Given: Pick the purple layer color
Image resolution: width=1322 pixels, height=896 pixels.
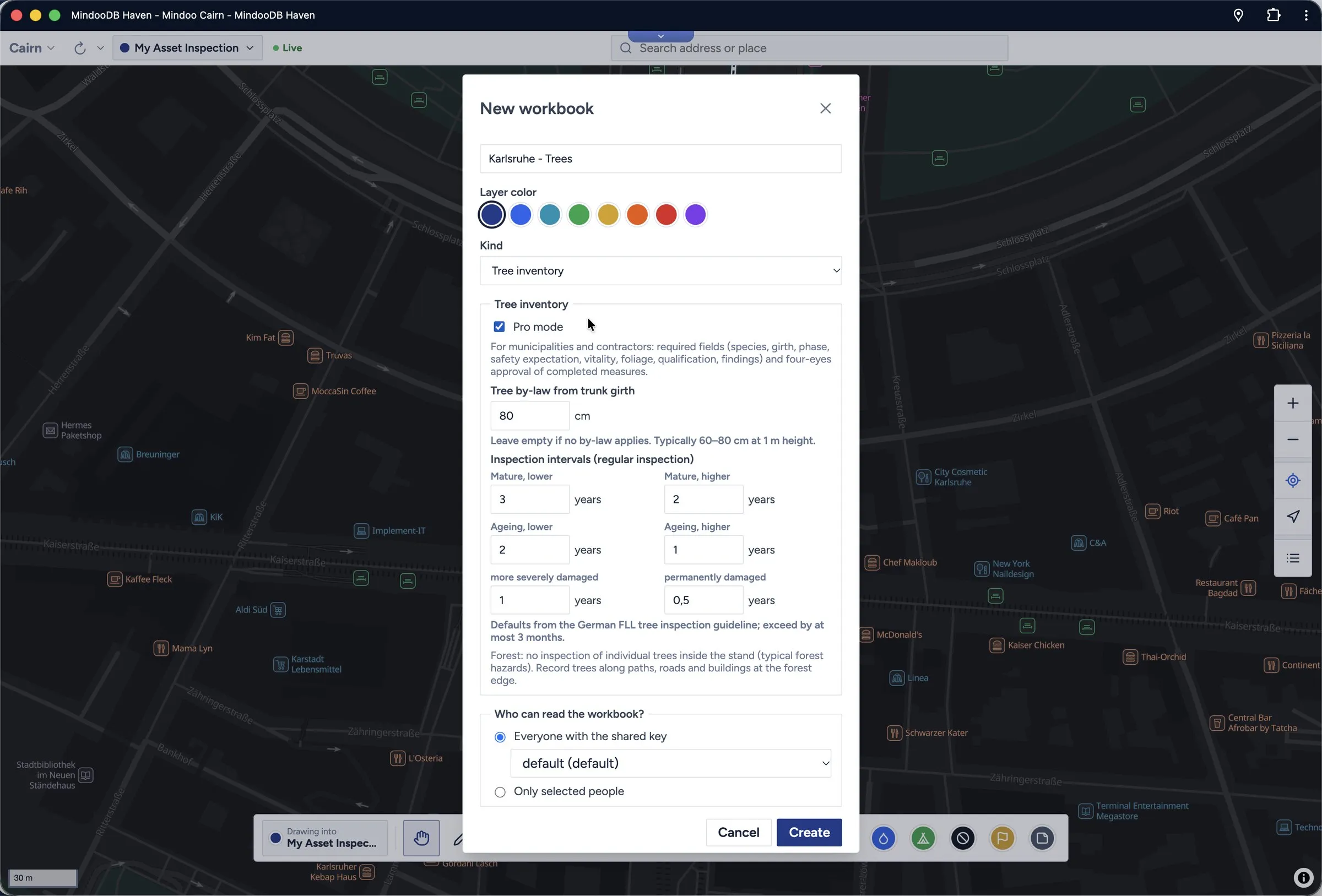Looking at the screenshot, I should tap(695, 215).
